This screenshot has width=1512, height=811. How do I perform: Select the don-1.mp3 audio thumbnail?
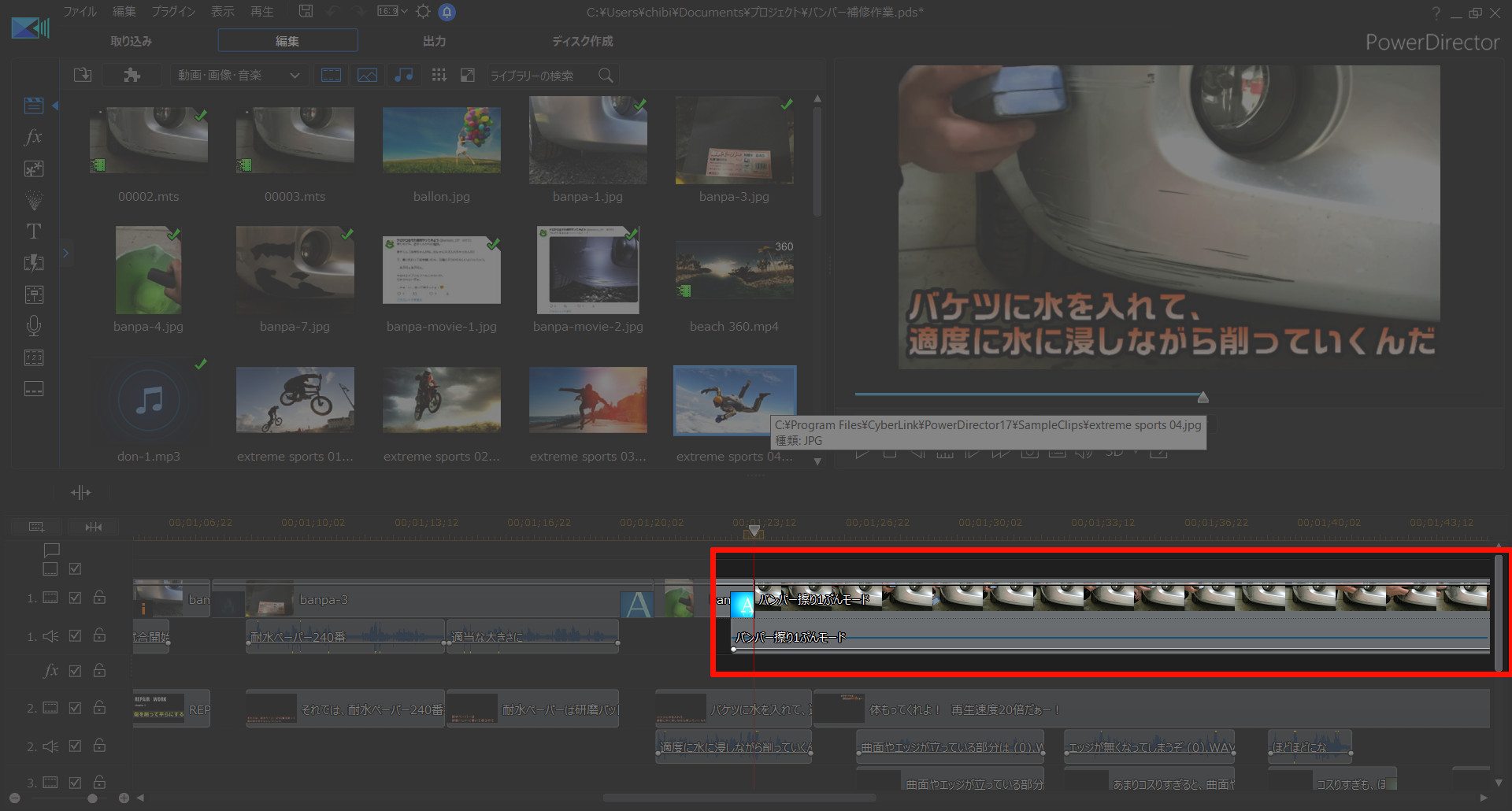tap(149, 401)
